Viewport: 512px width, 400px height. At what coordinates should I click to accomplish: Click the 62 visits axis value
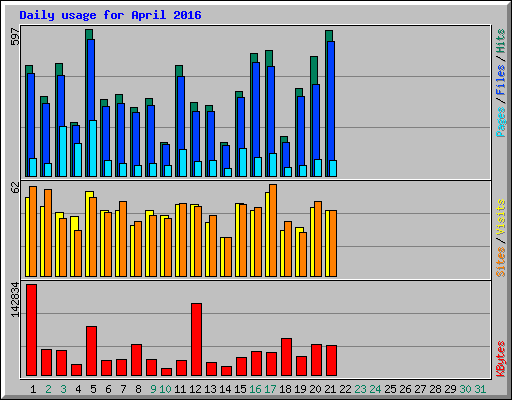15,188
